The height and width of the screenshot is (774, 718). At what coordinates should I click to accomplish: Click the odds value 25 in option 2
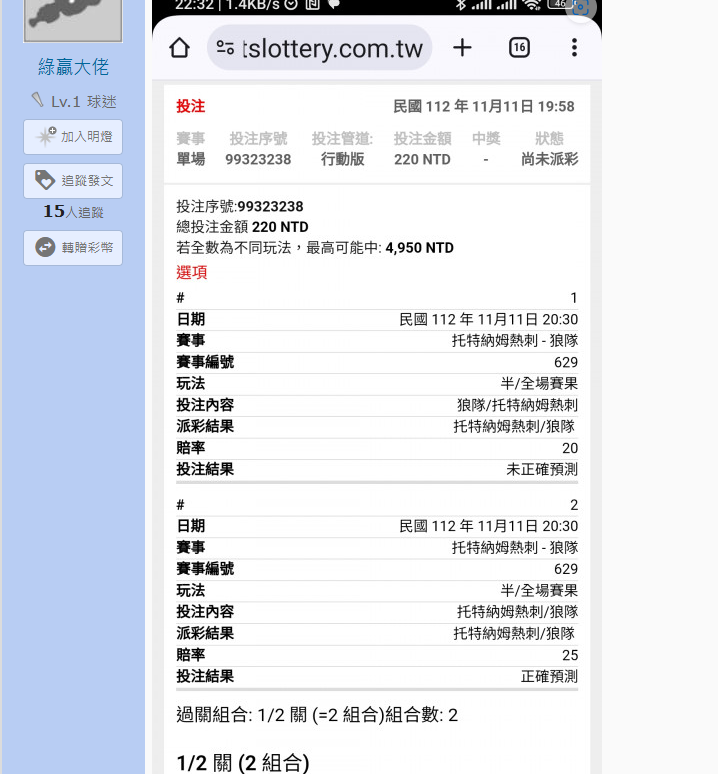click(x=570, y=655)
